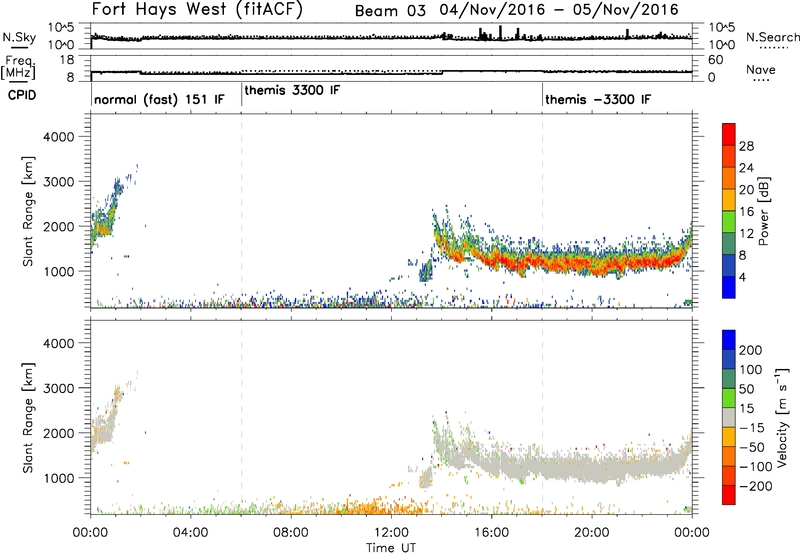Click the '-200' tick on Velocity colorbar

756,486
